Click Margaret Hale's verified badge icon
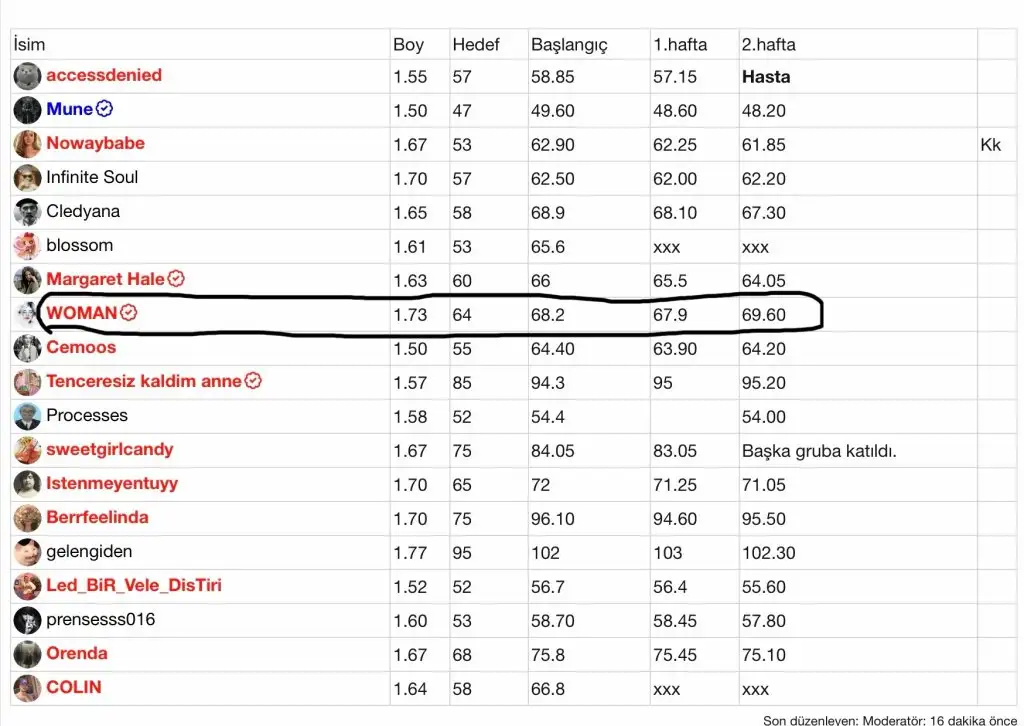The height and width of the screenshot is (726, 1024). click(x=176, y=279)
